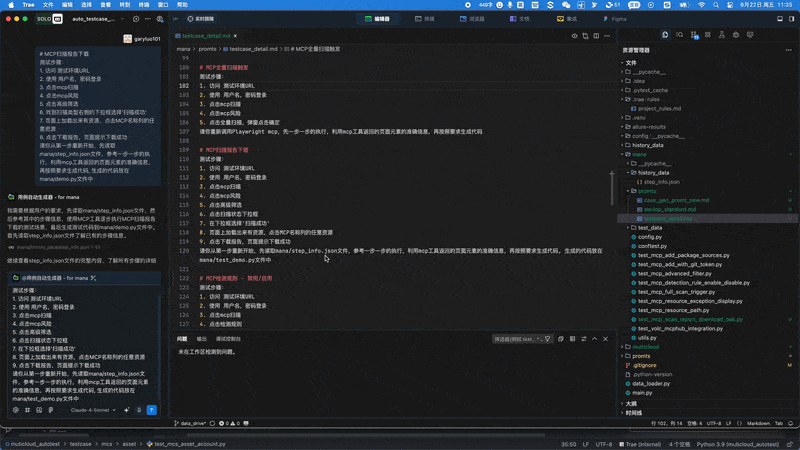Click the UTF-8 encoding in Trae status bar
800x450 pixels.
click(x=714, y=423)
